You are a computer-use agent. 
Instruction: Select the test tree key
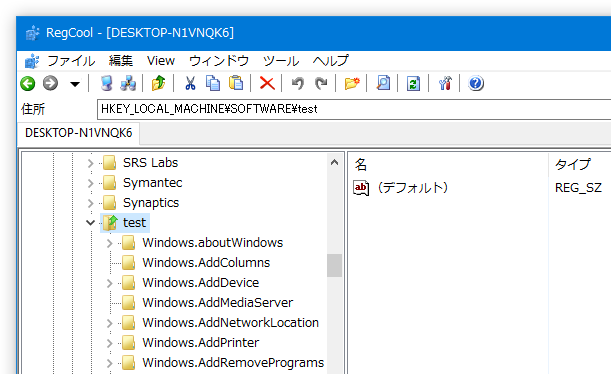pyautogui.click(x=134, y=223)
